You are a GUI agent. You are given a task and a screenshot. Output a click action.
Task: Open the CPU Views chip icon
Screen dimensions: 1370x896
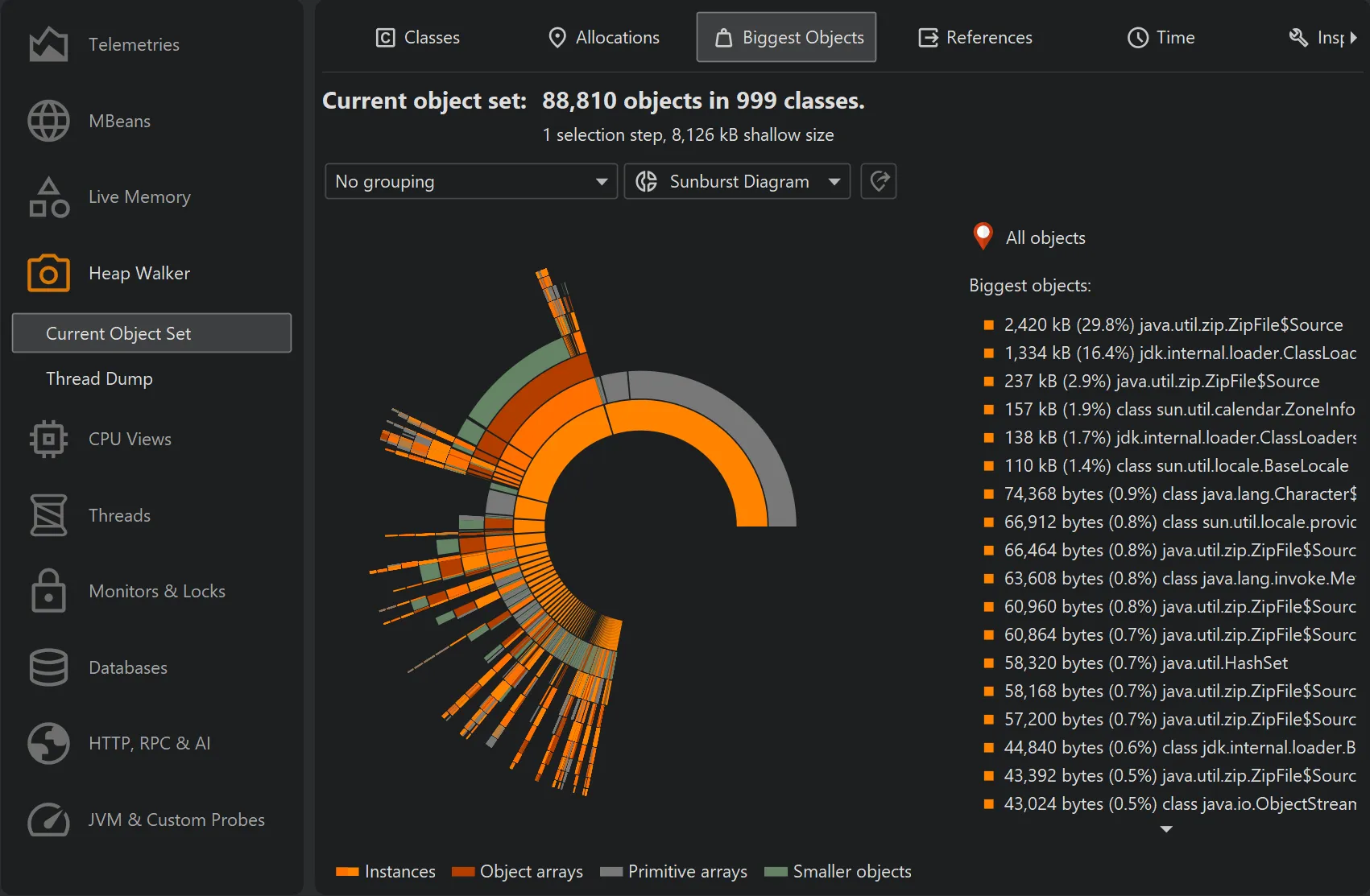48,439
